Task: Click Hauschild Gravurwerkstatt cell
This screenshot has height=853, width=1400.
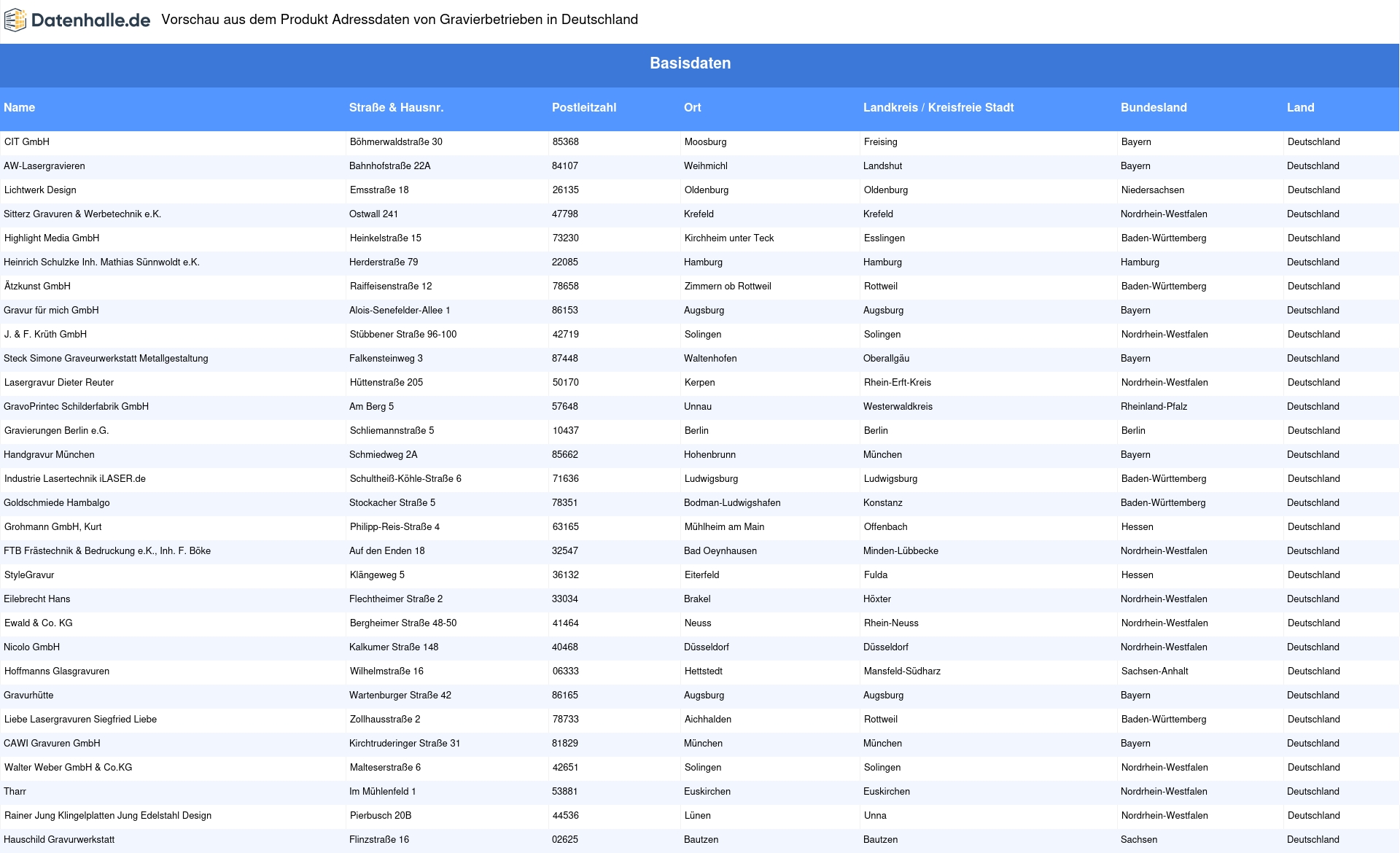Action: tap(59, 839)
